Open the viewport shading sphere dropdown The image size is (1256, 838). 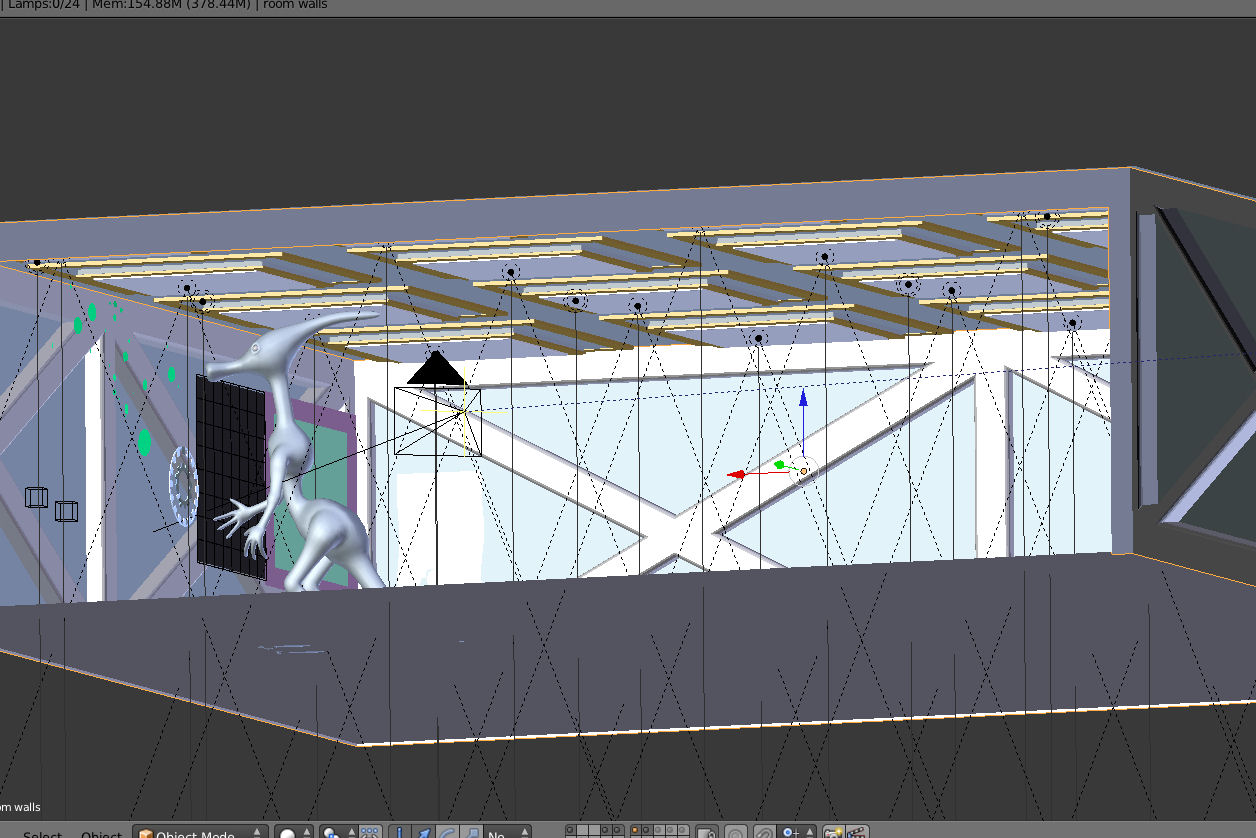[295, 833]
